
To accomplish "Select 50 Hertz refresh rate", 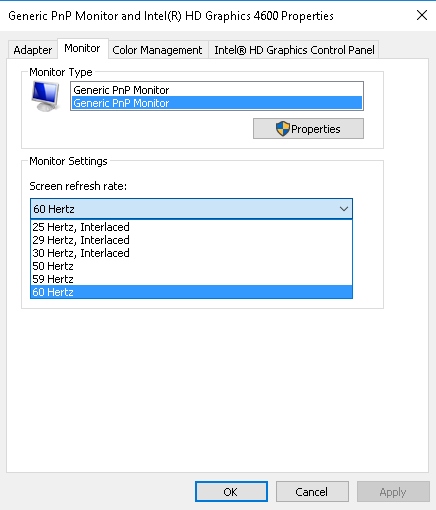I will click(x=191, y=266).
